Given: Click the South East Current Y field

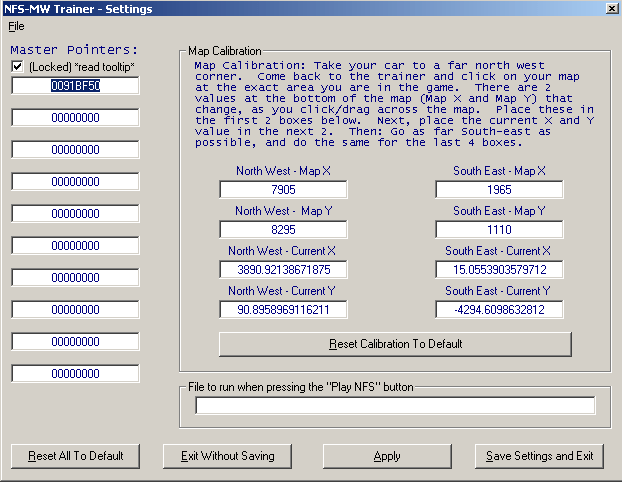Looking at the screenshot, I should 499,309.
